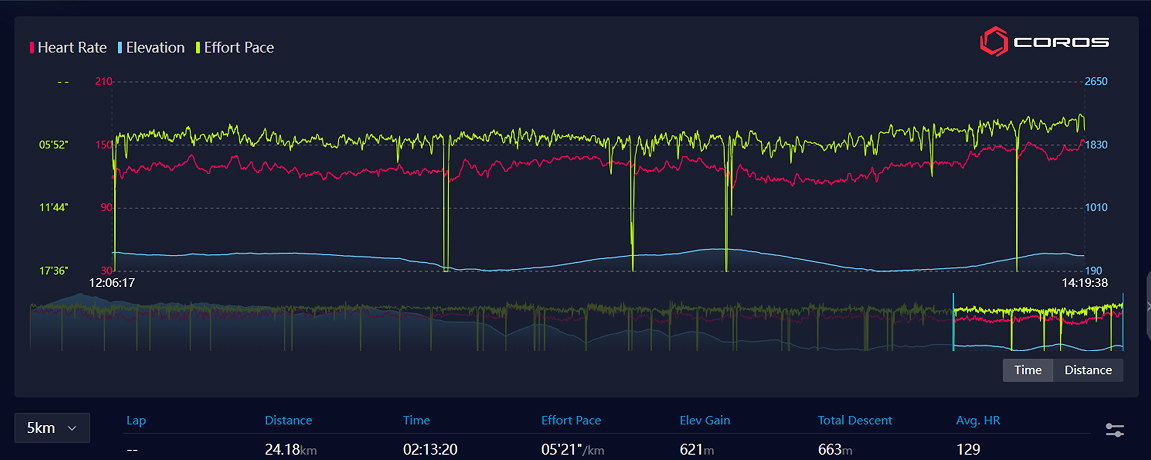
Task: Click highlighted selection in overview mini chart
Action: 1038,321
